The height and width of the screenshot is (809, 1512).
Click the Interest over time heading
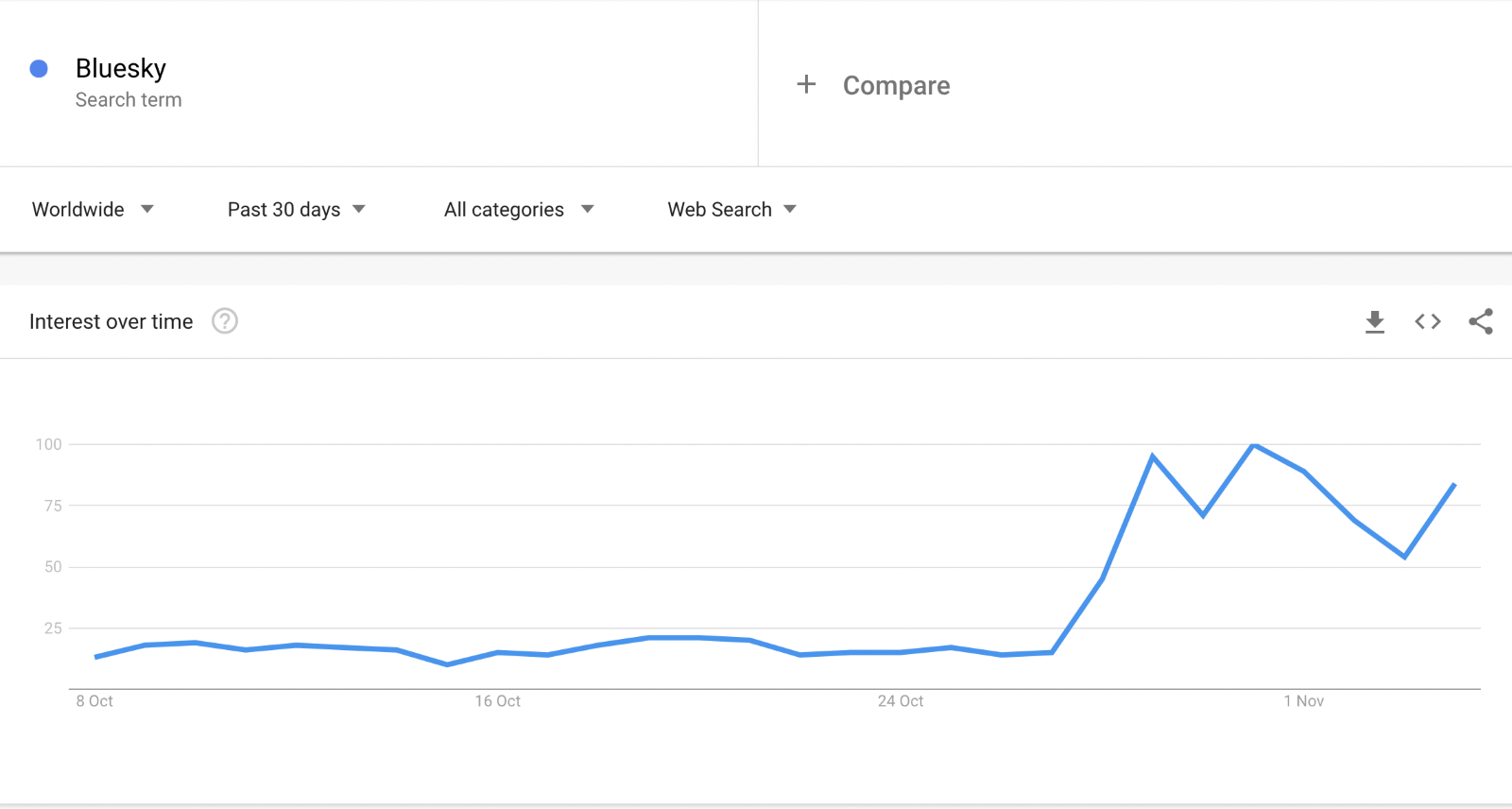(112, 321)
